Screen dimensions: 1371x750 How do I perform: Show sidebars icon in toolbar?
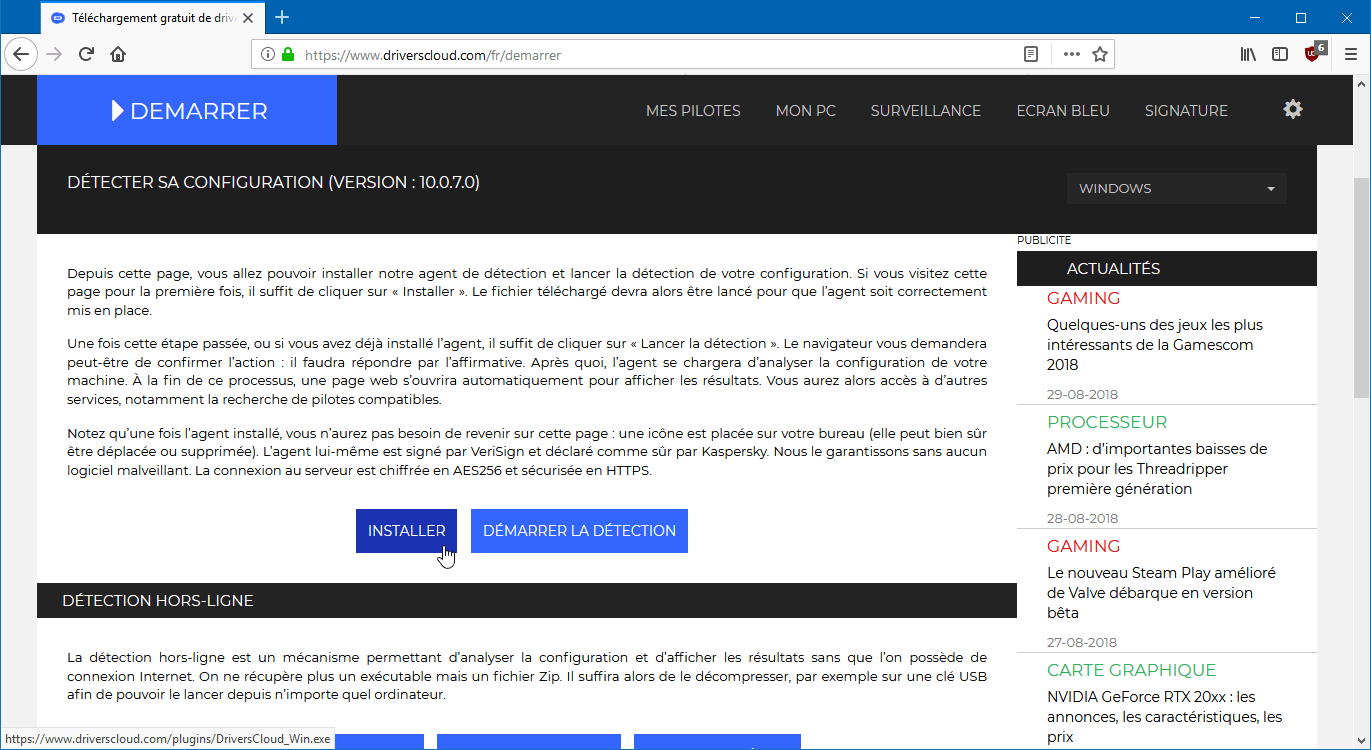[x=1280, y=54]
